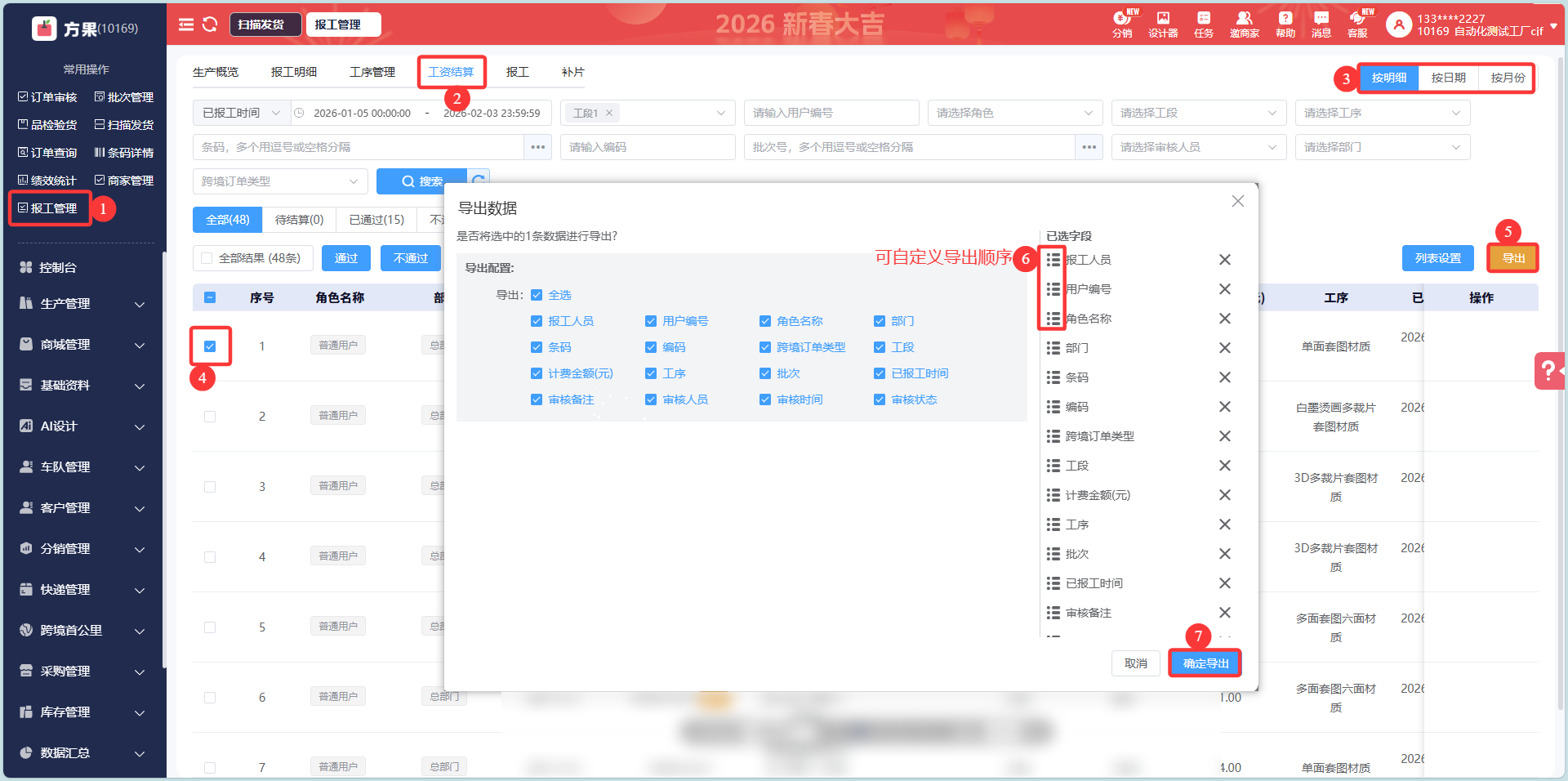Screen dimensions: 1568x781
Task: Open the 请选择工序 dropdown
Action: click(x=1383, y=113)
